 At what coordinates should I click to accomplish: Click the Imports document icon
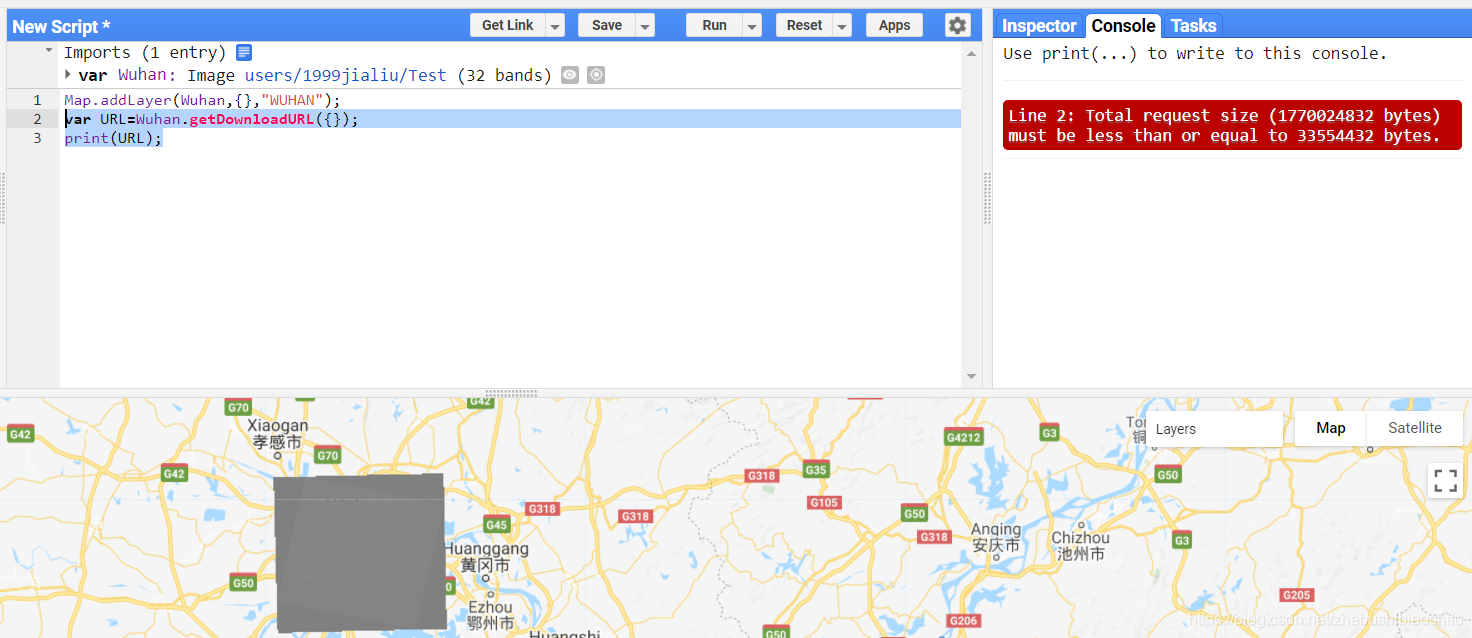click(244, 53)
